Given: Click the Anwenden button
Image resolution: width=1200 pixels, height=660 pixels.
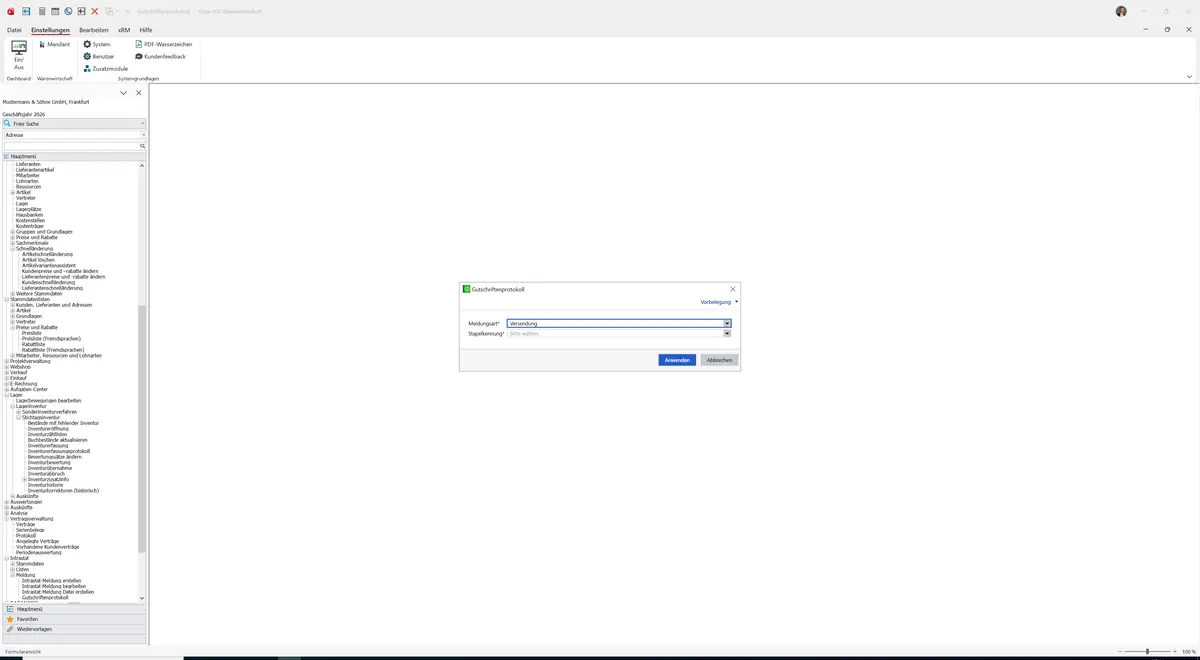Looking at the screenshot, I should coord(677,360).
